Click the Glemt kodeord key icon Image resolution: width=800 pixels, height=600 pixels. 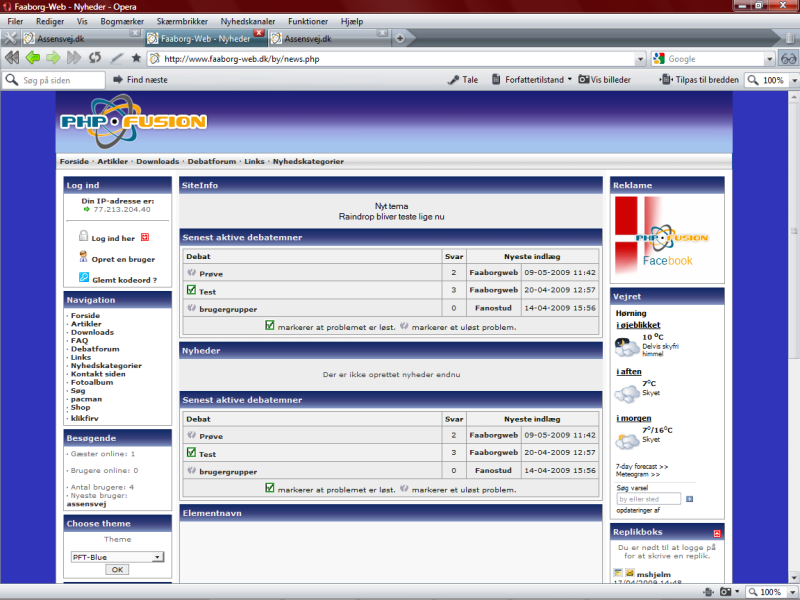click(84, 277)
